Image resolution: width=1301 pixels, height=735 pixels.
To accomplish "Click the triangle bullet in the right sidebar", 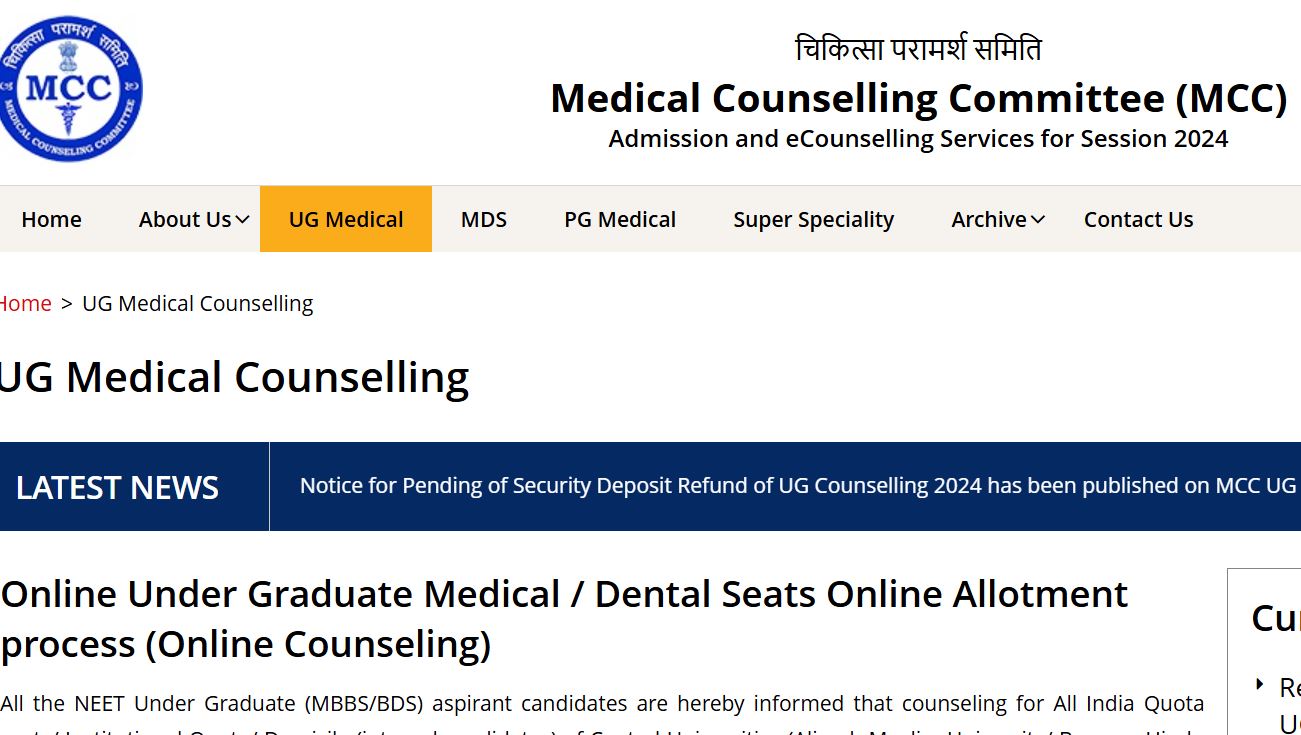I will click(1260, 684).
